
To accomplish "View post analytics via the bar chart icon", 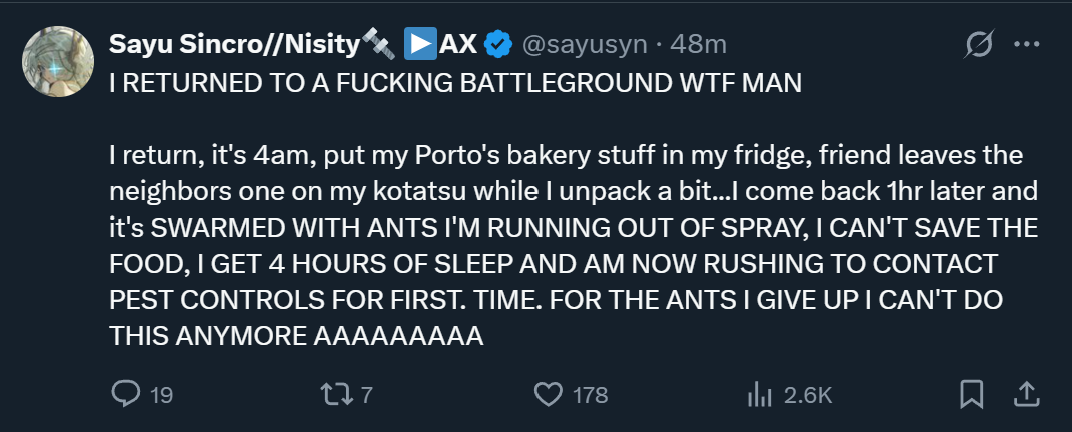I will (x=756, y=395).
